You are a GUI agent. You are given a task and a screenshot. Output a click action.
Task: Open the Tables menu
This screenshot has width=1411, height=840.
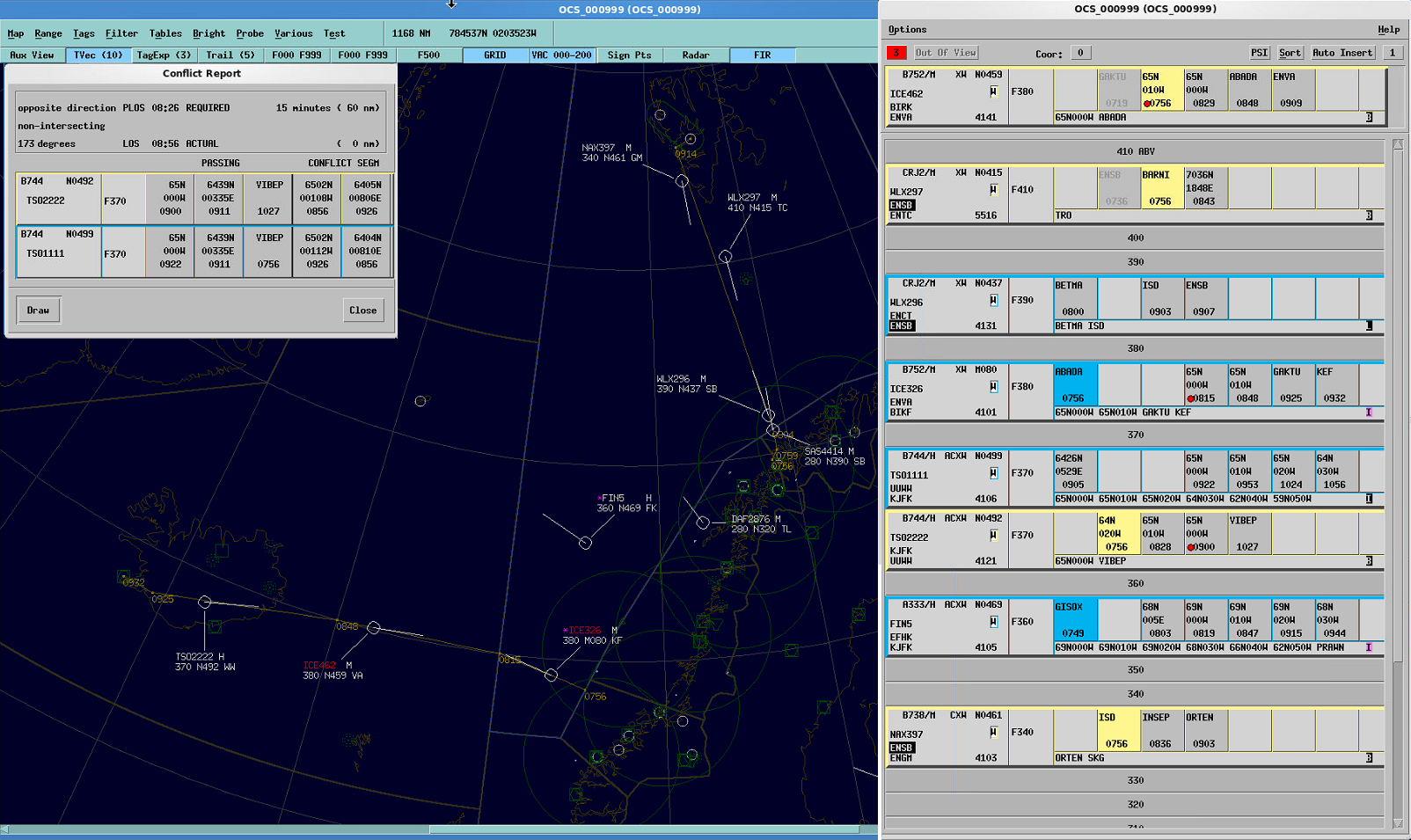[165, 33]
